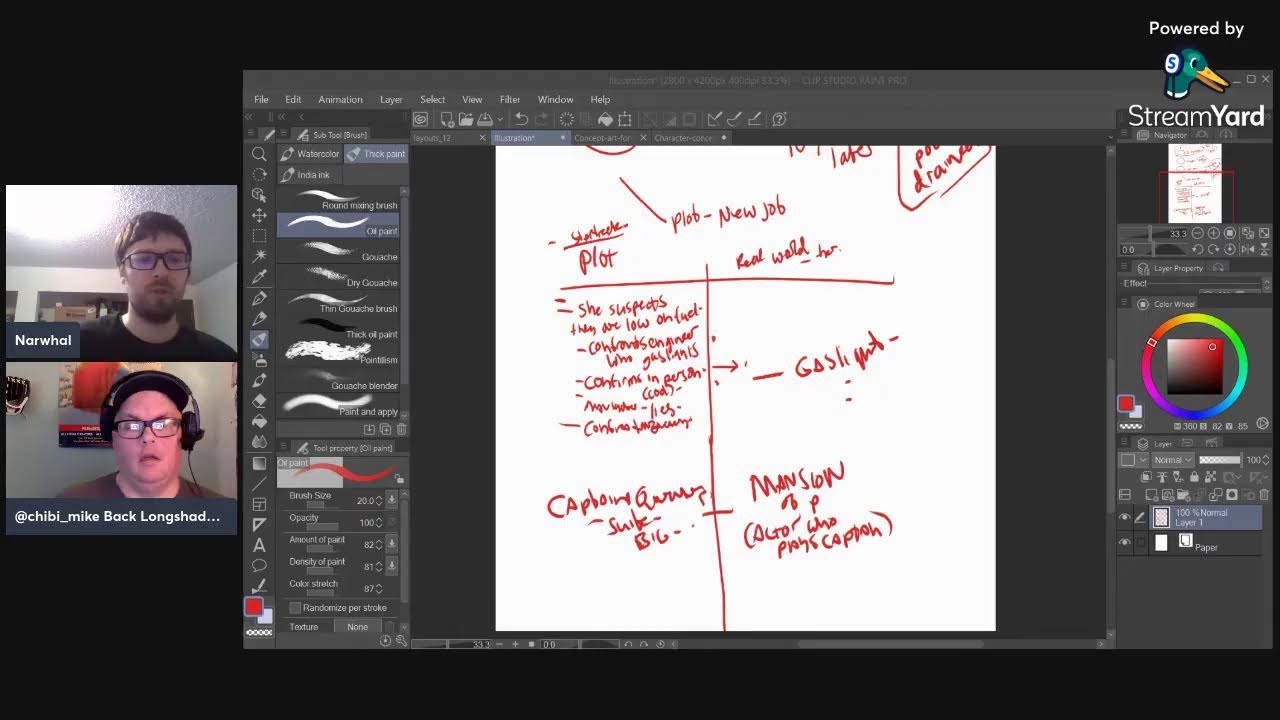Hide Layer 1 using eye icon
Viewport: 1280px width, 720px height.
(x=1125, y=518)
